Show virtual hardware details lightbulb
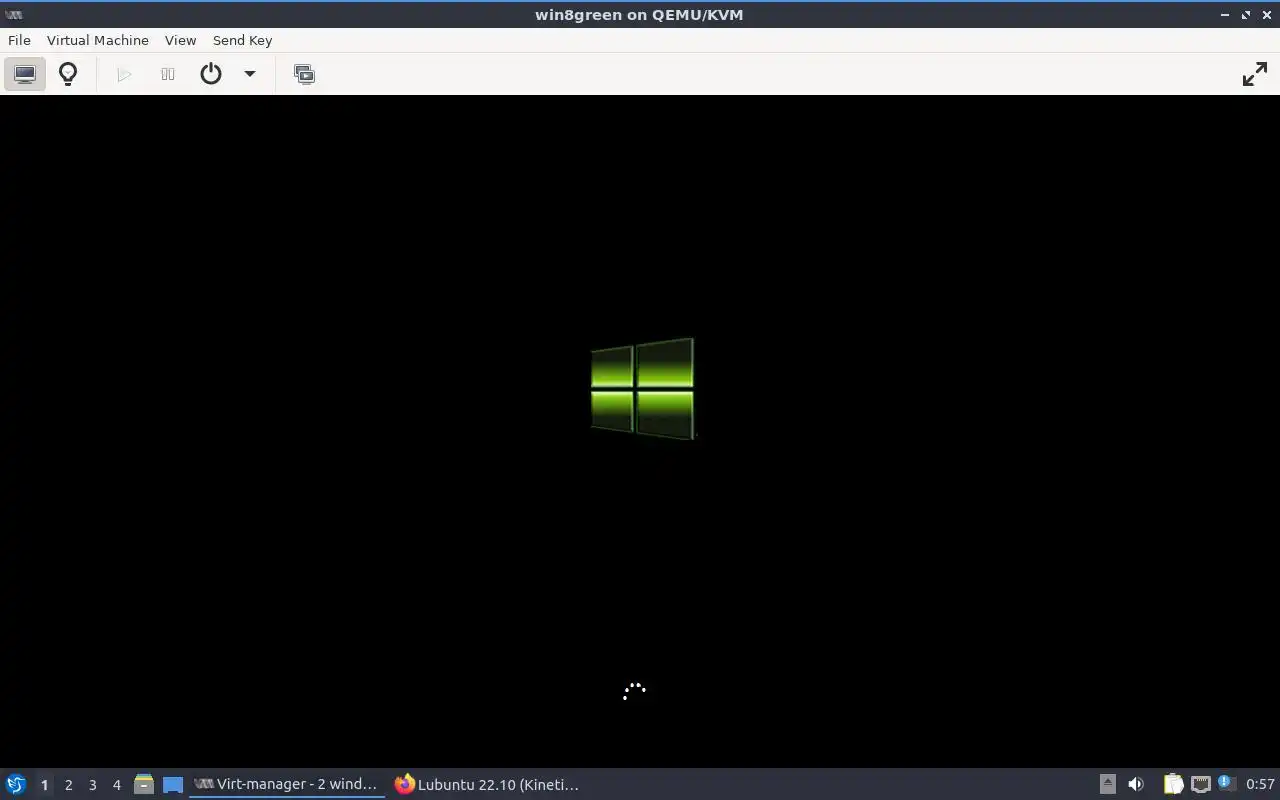Image resolution: width=1280 pixels, height=800 pixels. click(x=68, y=74)
